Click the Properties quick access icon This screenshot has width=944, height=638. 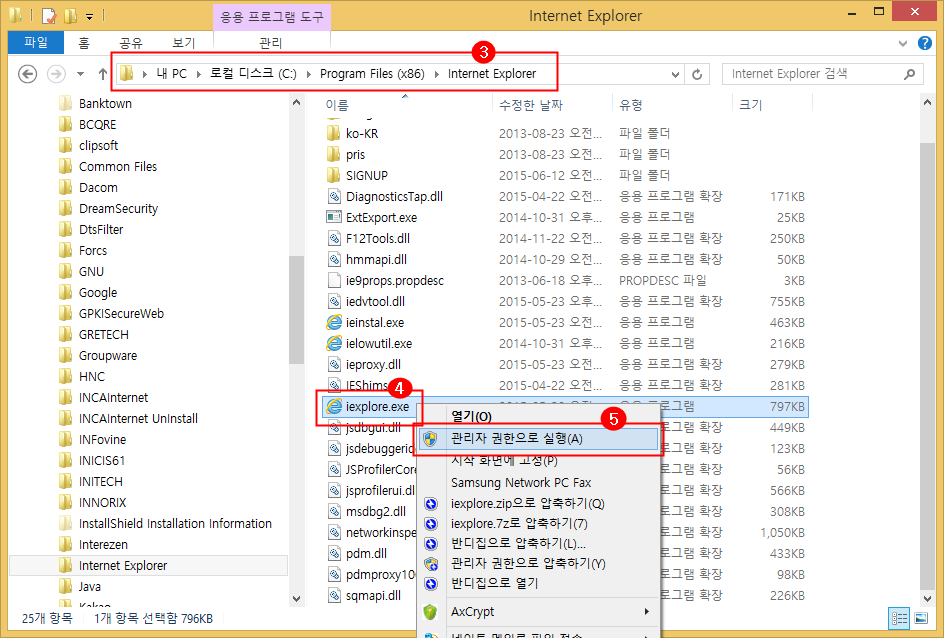pyautogui.click(x=49, y=15)
